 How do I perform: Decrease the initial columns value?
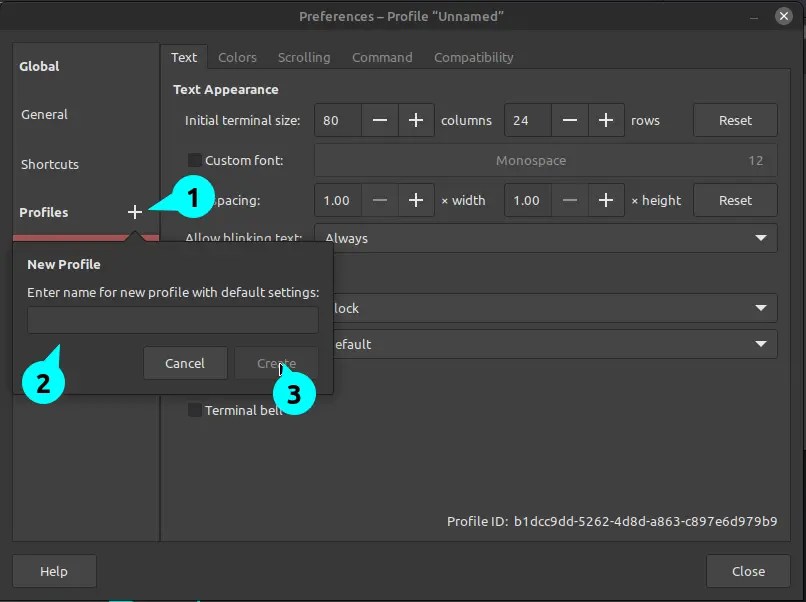379,120
